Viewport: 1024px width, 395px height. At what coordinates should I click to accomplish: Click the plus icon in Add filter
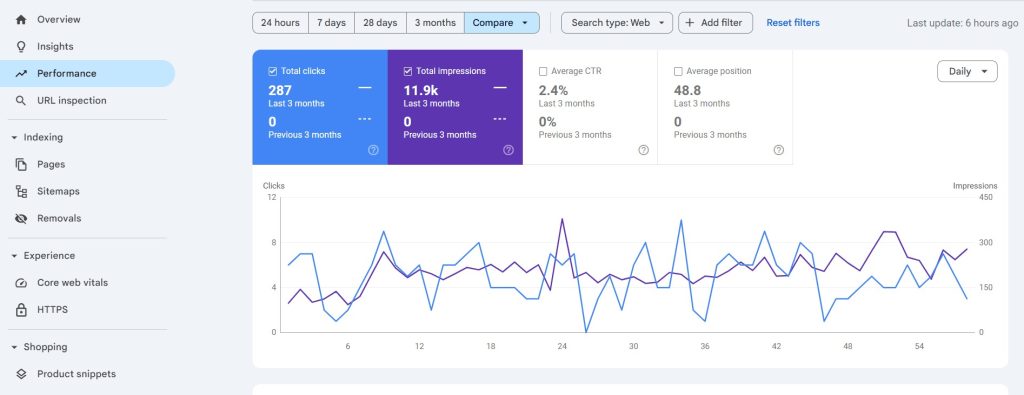(x=690, y=23)
